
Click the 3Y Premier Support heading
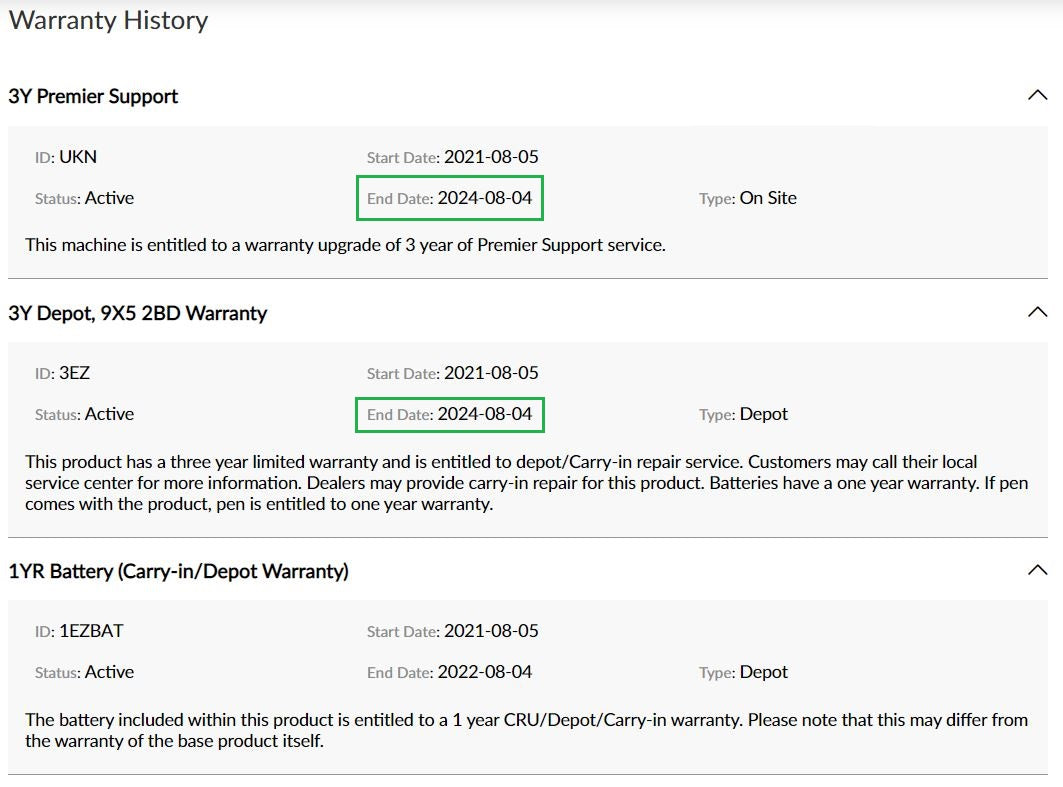pyautogui.click(x=93, y=97)
